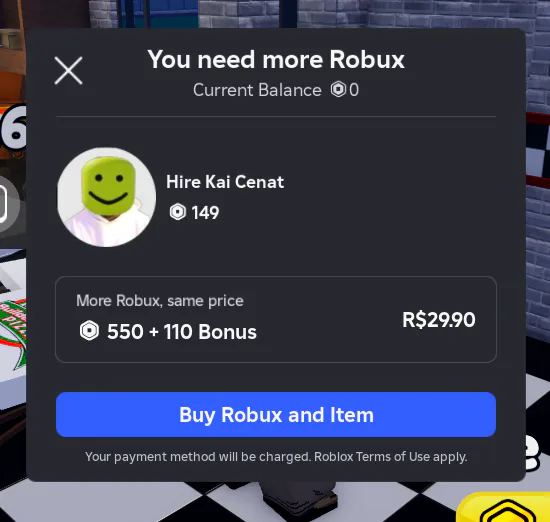Click the Robux icon beside Current Balance
Image resolution: width=550 pixels, height=522 pixels.
pyautogui.click(x=338, y=89)
